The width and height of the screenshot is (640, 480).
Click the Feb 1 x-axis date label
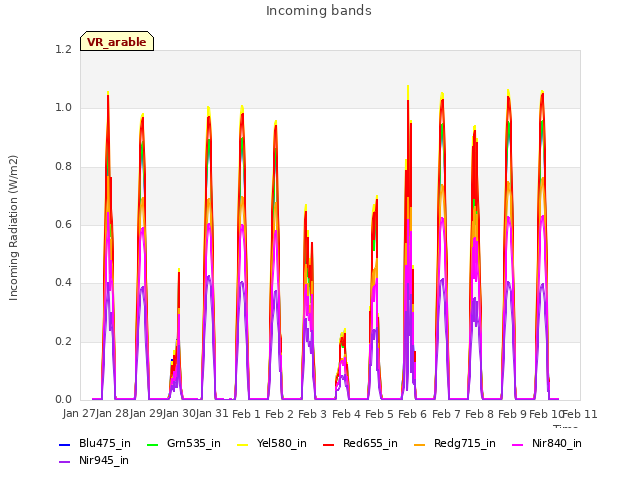(x=246, y=414)
